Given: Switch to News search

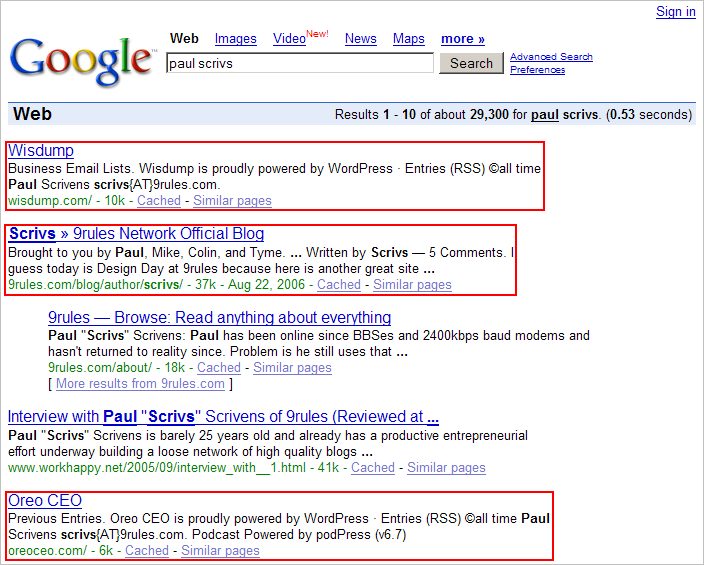Looking at the screenshot, I should pos(361,39).
